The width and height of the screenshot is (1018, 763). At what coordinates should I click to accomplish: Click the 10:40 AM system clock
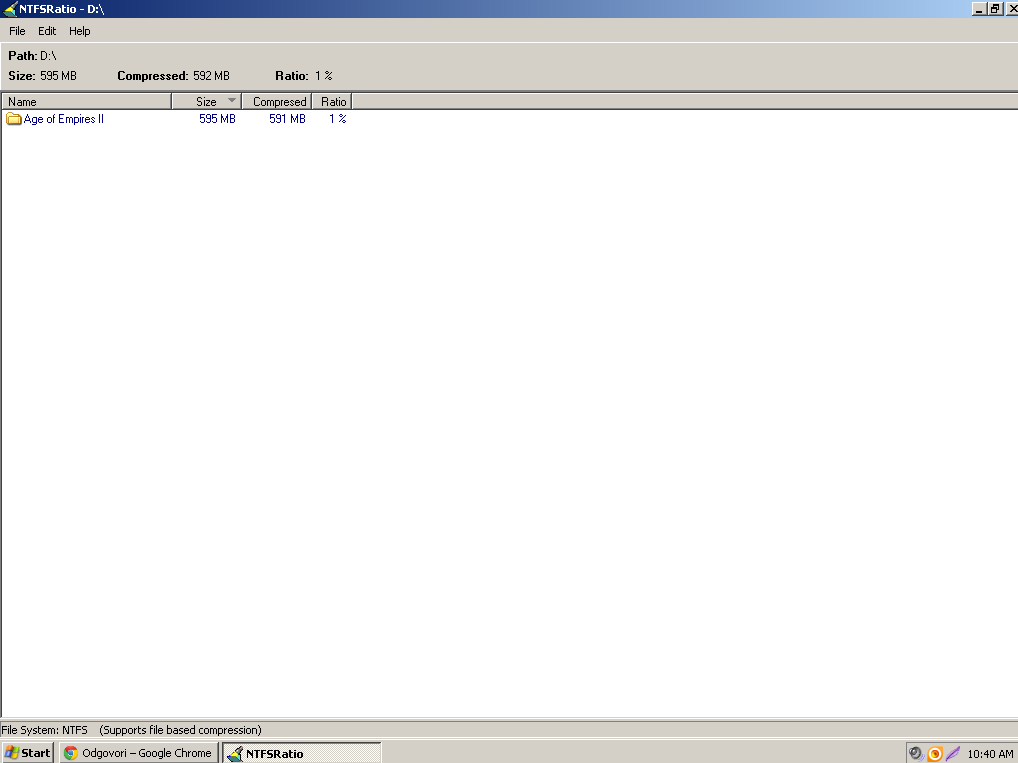(x=990, y=754)
